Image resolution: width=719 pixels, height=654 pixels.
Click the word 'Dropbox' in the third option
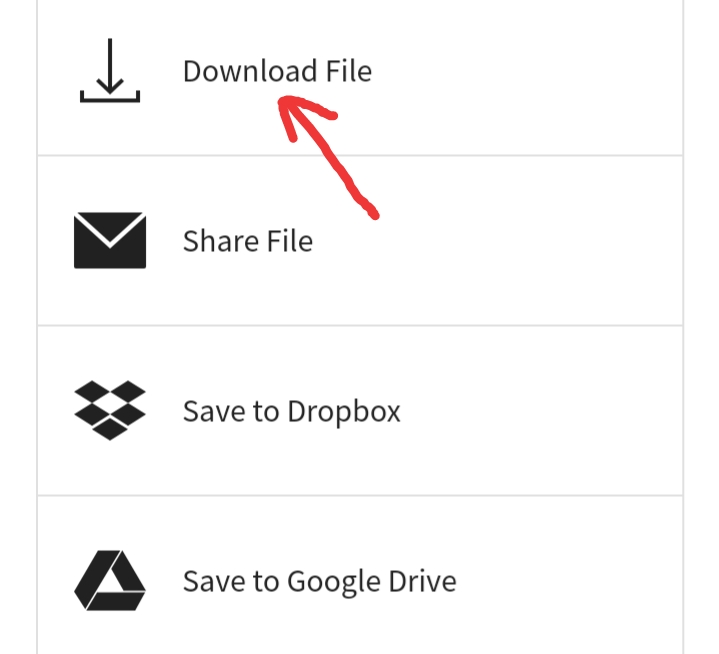(x=344, y=411)
